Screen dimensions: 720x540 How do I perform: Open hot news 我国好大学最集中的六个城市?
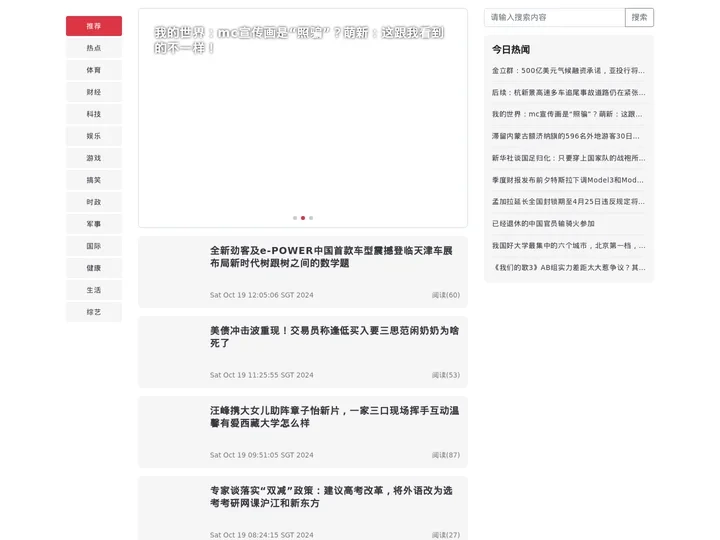(x=568, y=246)
